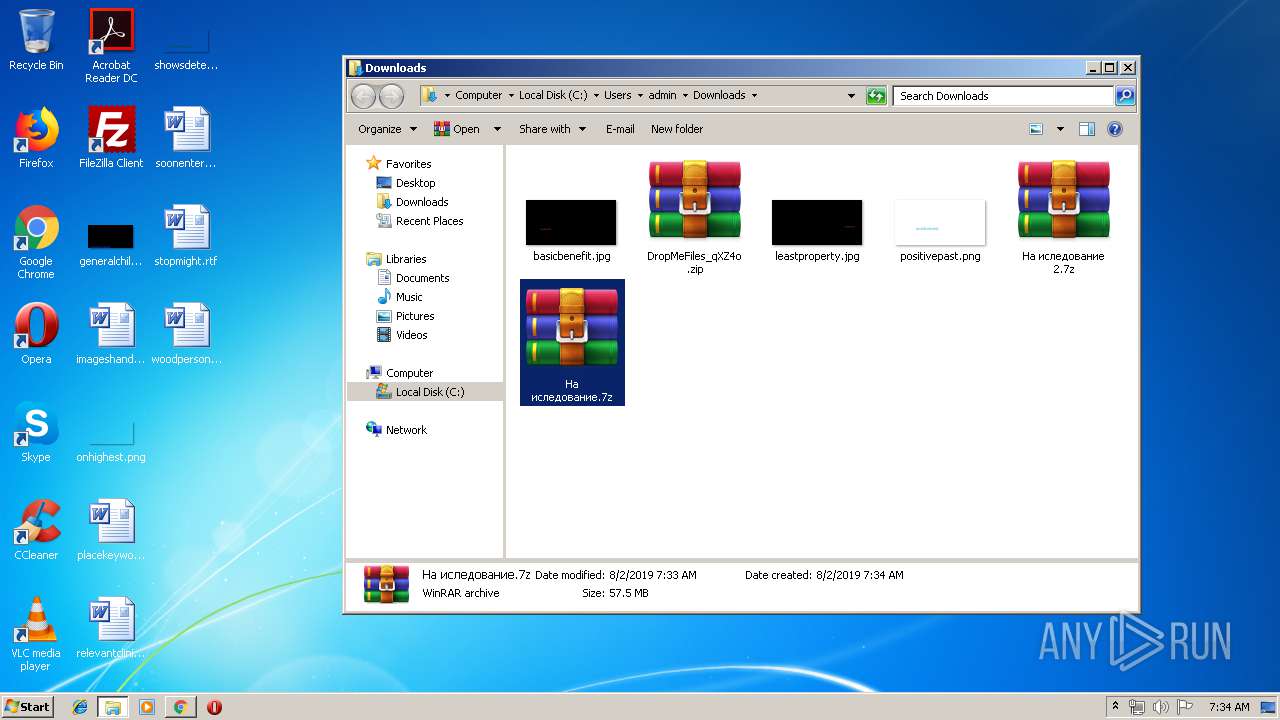This screenshot has width=1280, height=720.
Task: Expand the Open button dropdown arrow
Action: pos(497,129)
